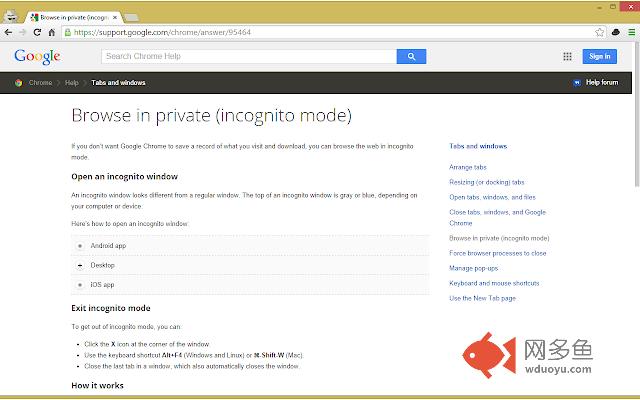This screenshot has width=640, height=400.
Task: Click the Sign in button
Action: click(x=599, y=57)
